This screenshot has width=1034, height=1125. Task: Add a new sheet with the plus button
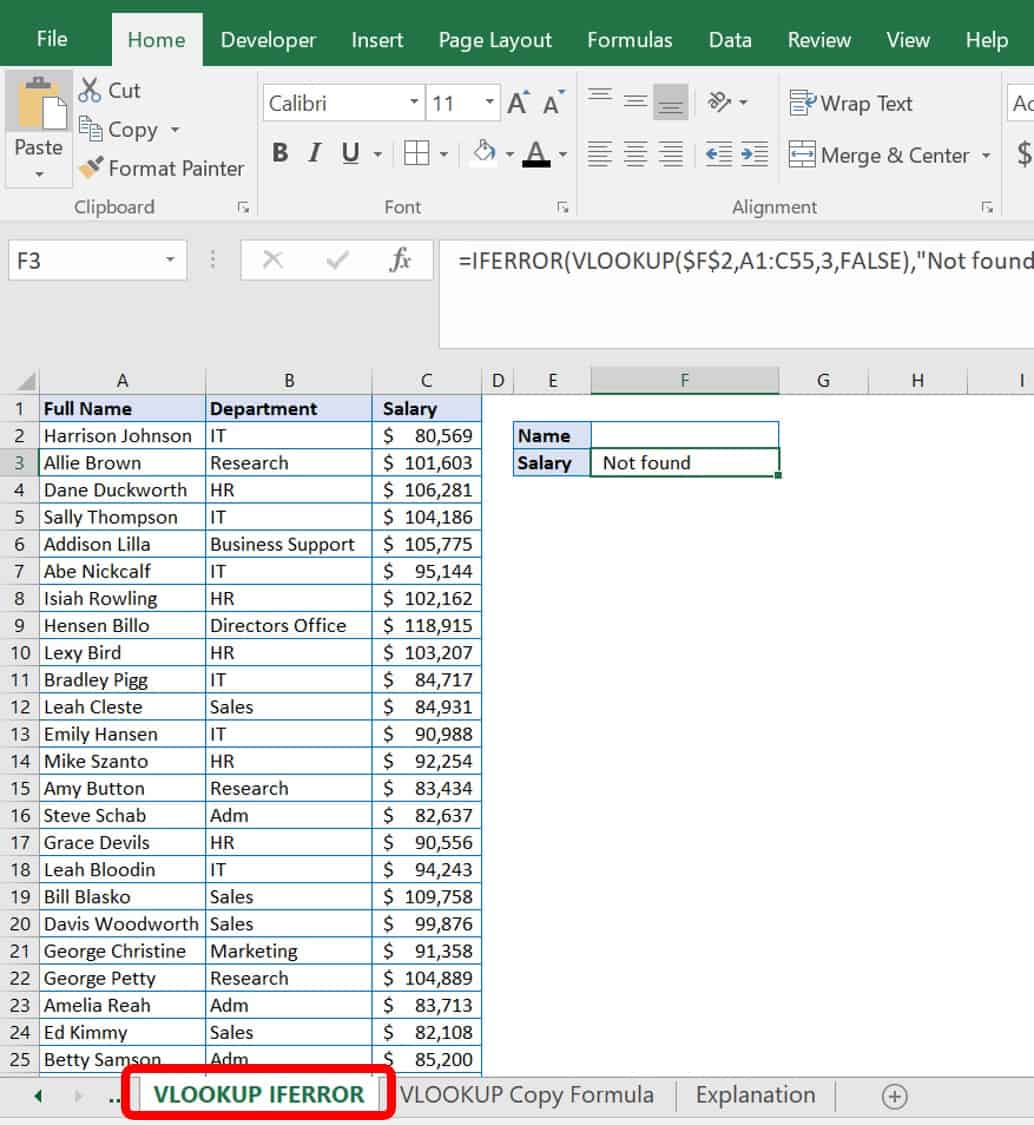[x=892, y=1097]
